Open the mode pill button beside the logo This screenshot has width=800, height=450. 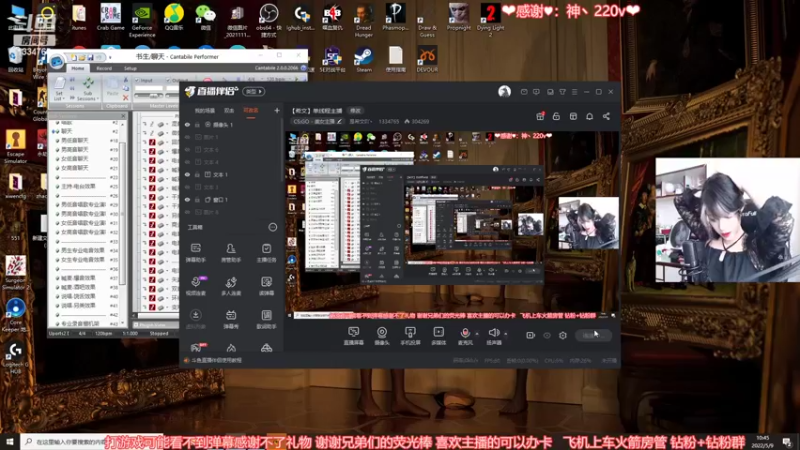tap(254, 91)
